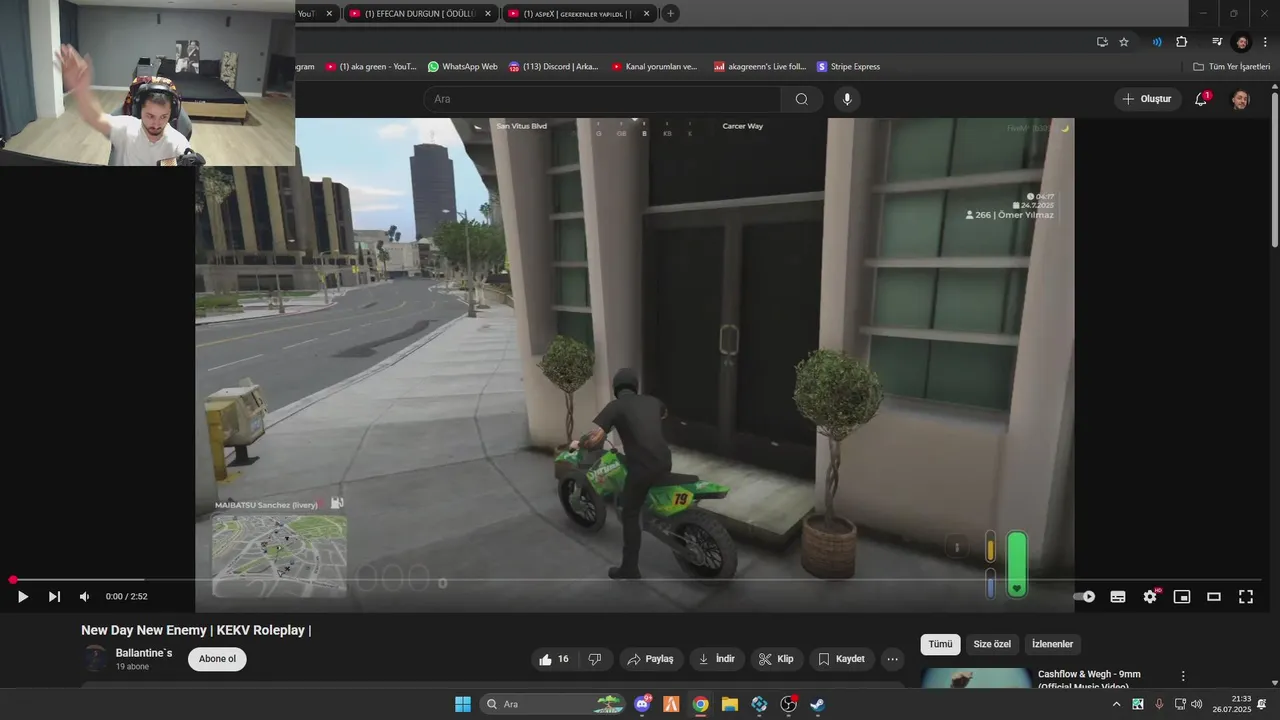Create a clip with Klip

(x=776, y=659)
